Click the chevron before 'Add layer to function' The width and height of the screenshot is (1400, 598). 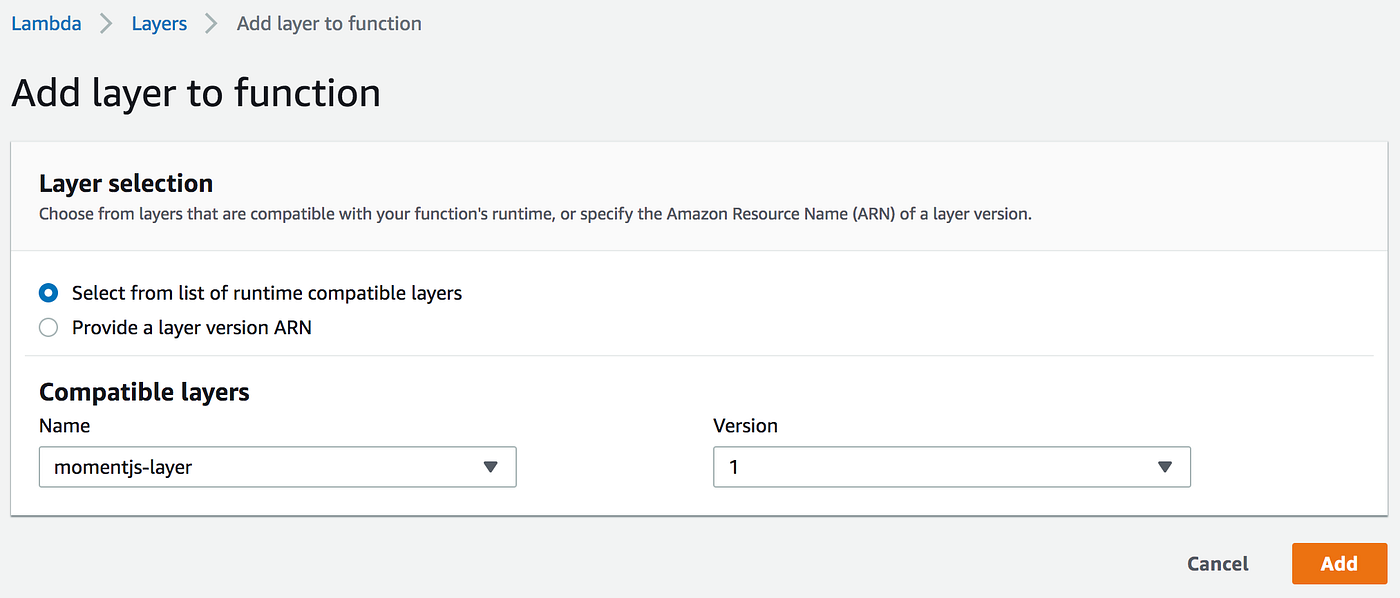(x=213, y=23)
